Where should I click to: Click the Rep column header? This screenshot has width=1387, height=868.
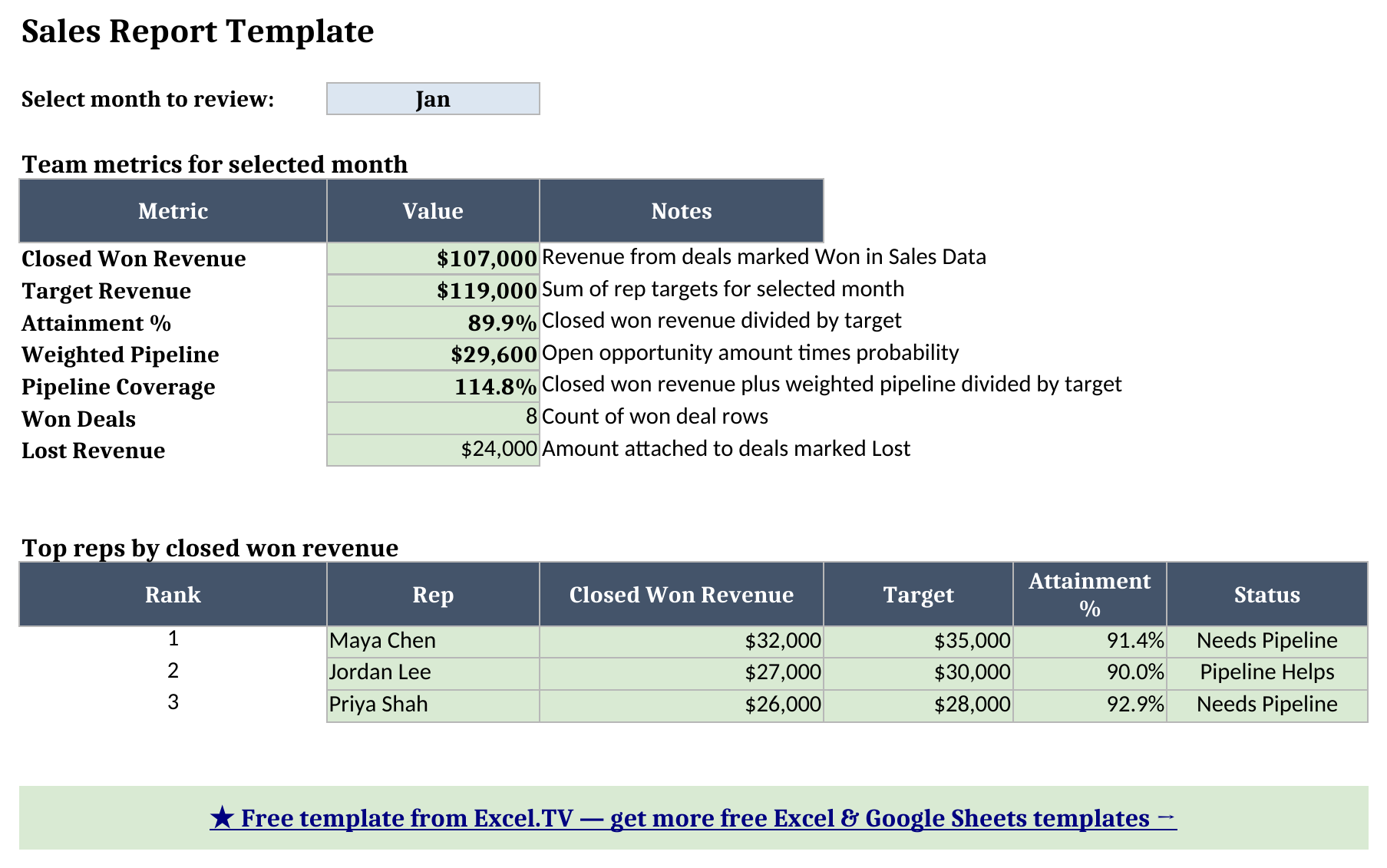433,595
